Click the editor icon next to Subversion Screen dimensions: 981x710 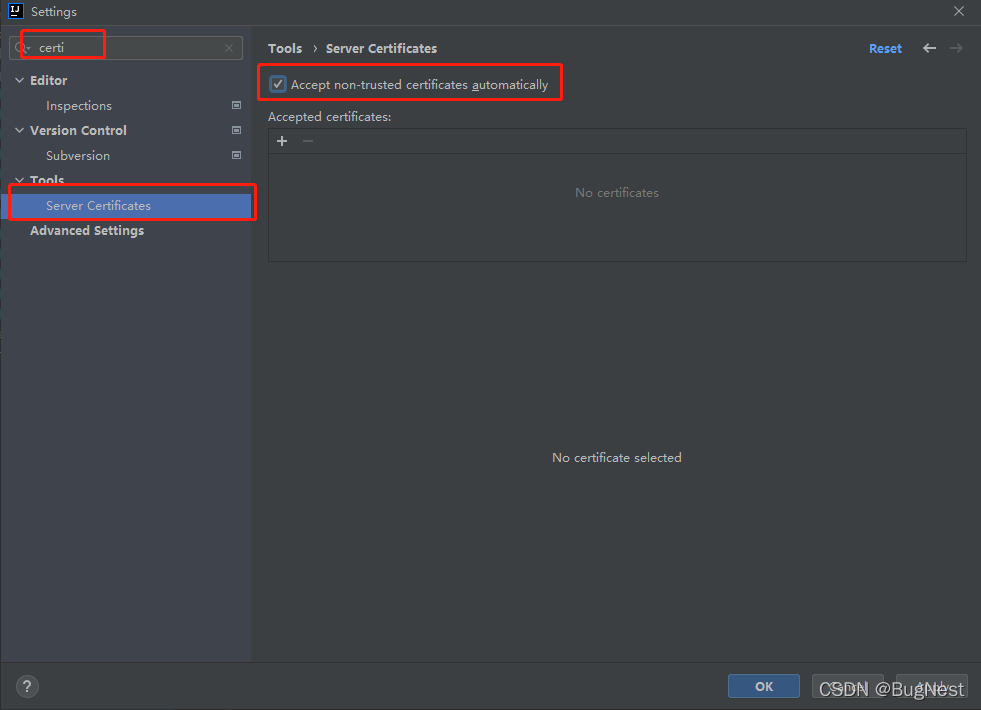(x=236, y=155)
